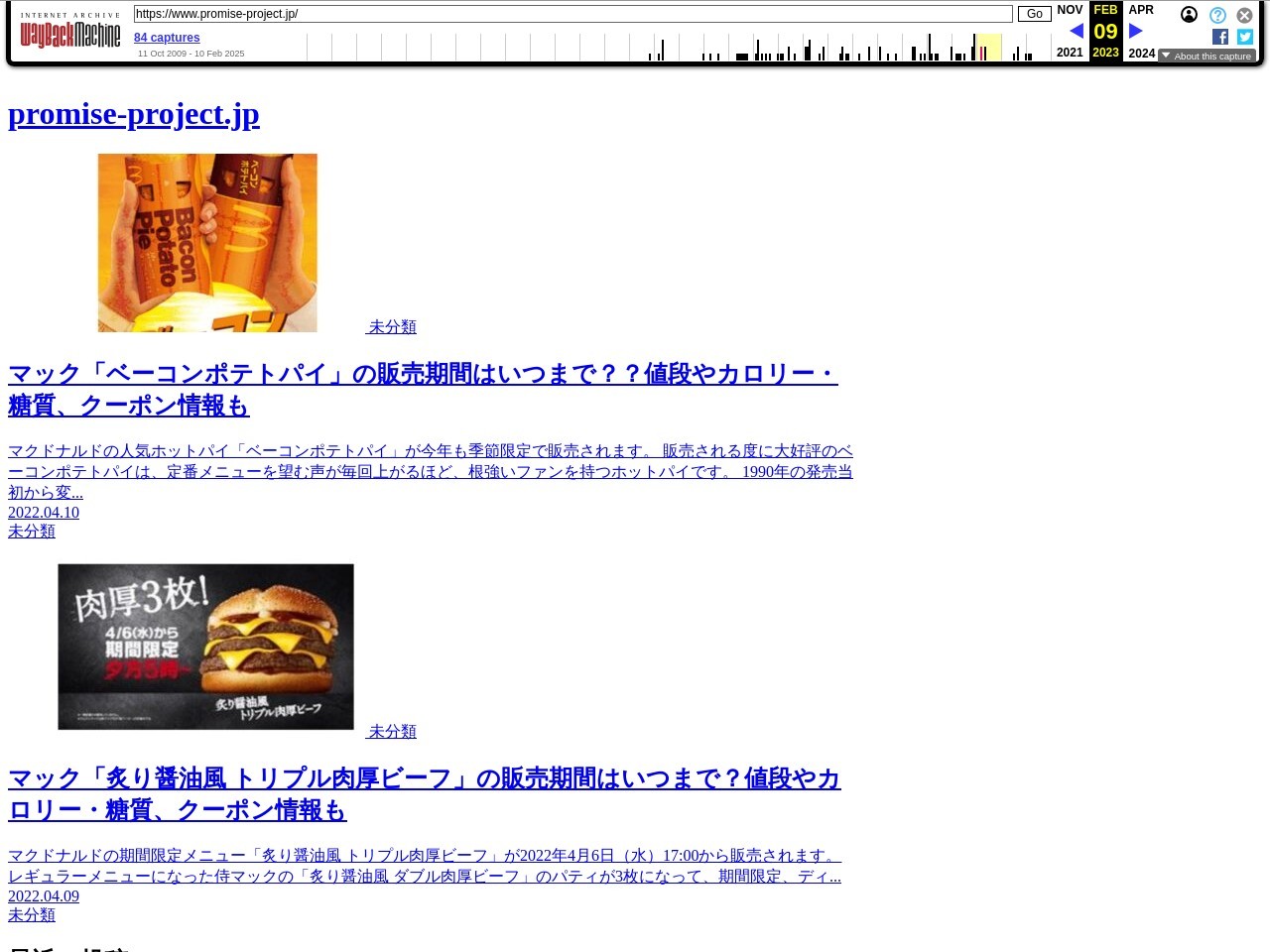The image size is (1270, 952).
Task: Open the promise-project.jp site title
Action: tap(134, 114)
